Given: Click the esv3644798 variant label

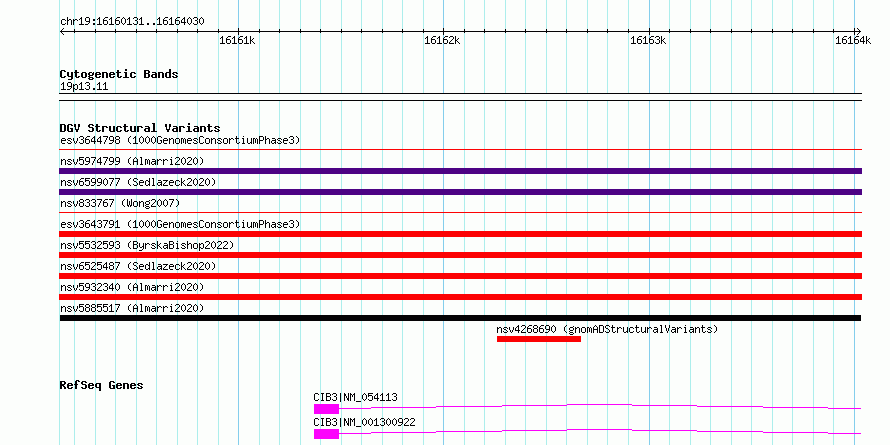Looking at the screenshot, I should click(x=180, y=140).
